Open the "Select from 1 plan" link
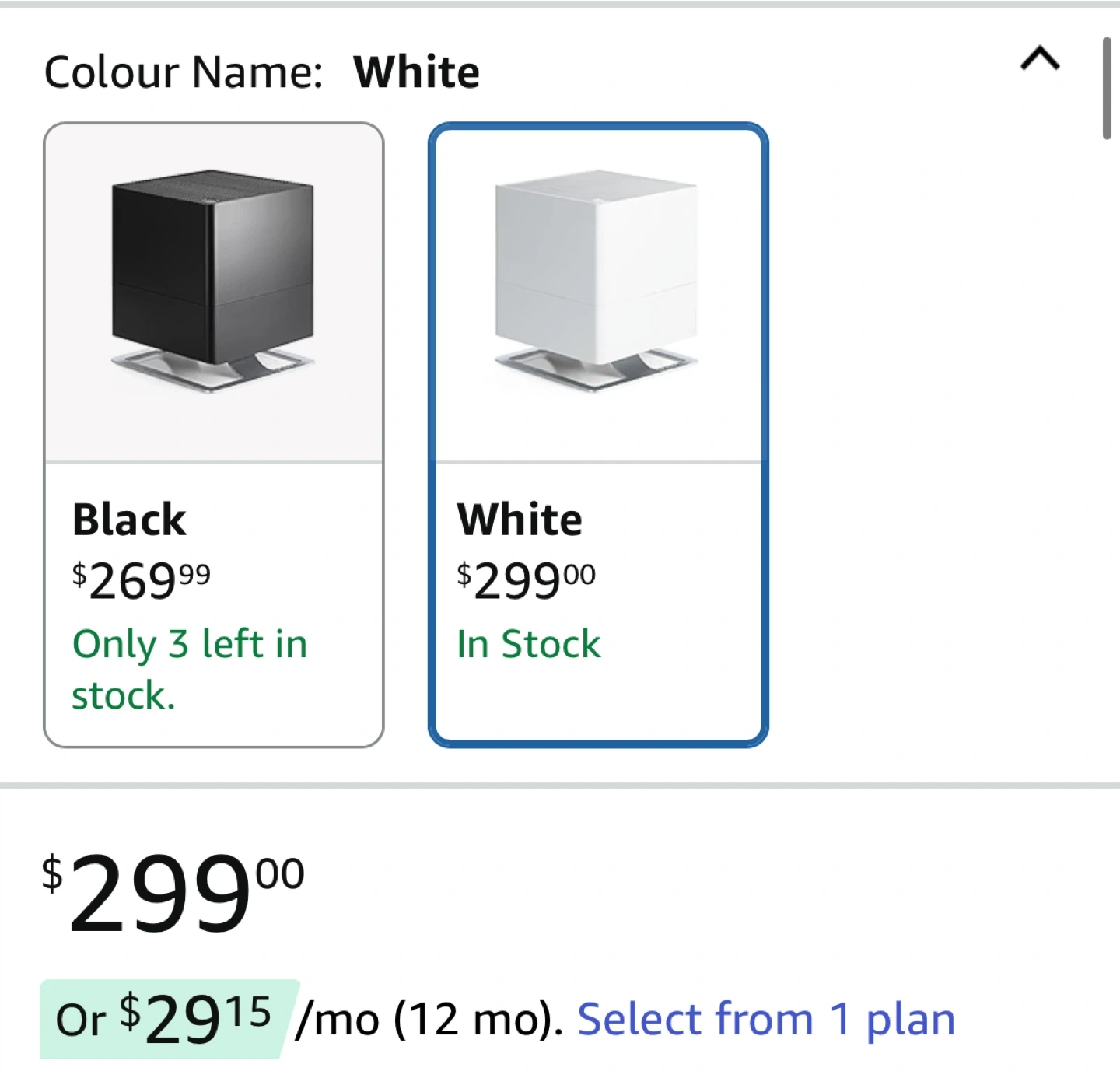1120x1071 pixels. (x=766, y=1020)
